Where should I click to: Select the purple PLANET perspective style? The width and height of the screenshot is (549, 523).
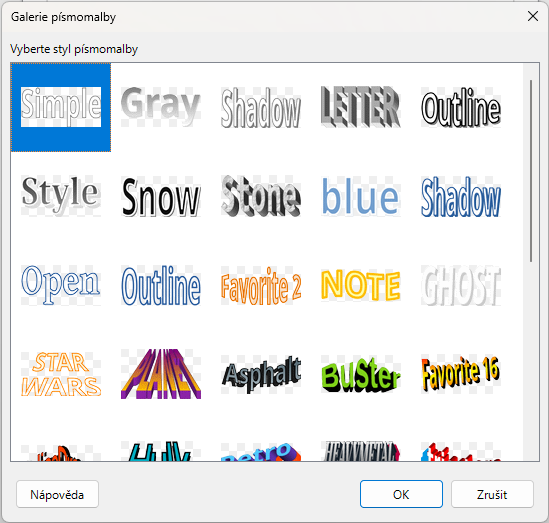161,374
